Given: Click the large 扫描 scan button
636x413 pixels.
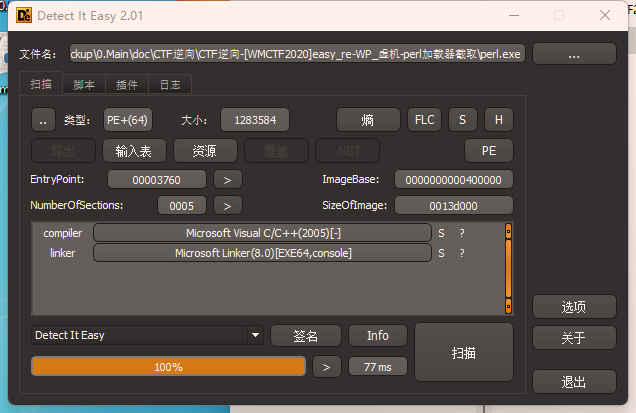Looking at the screenshot, I should 464,353.
